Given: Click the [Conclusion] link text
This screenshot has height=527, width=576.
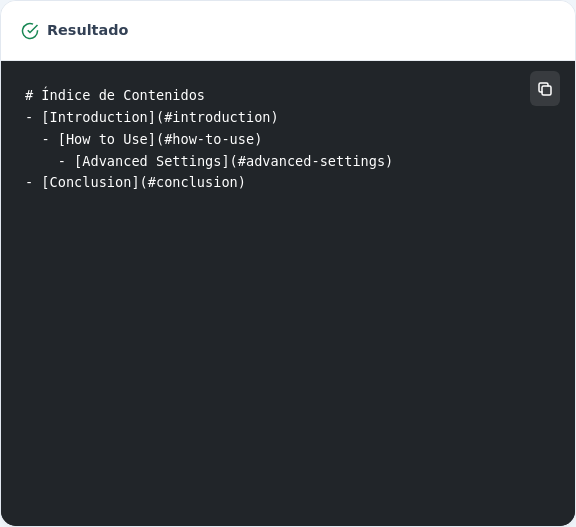Looking at the screenshot, I should 90,182.
